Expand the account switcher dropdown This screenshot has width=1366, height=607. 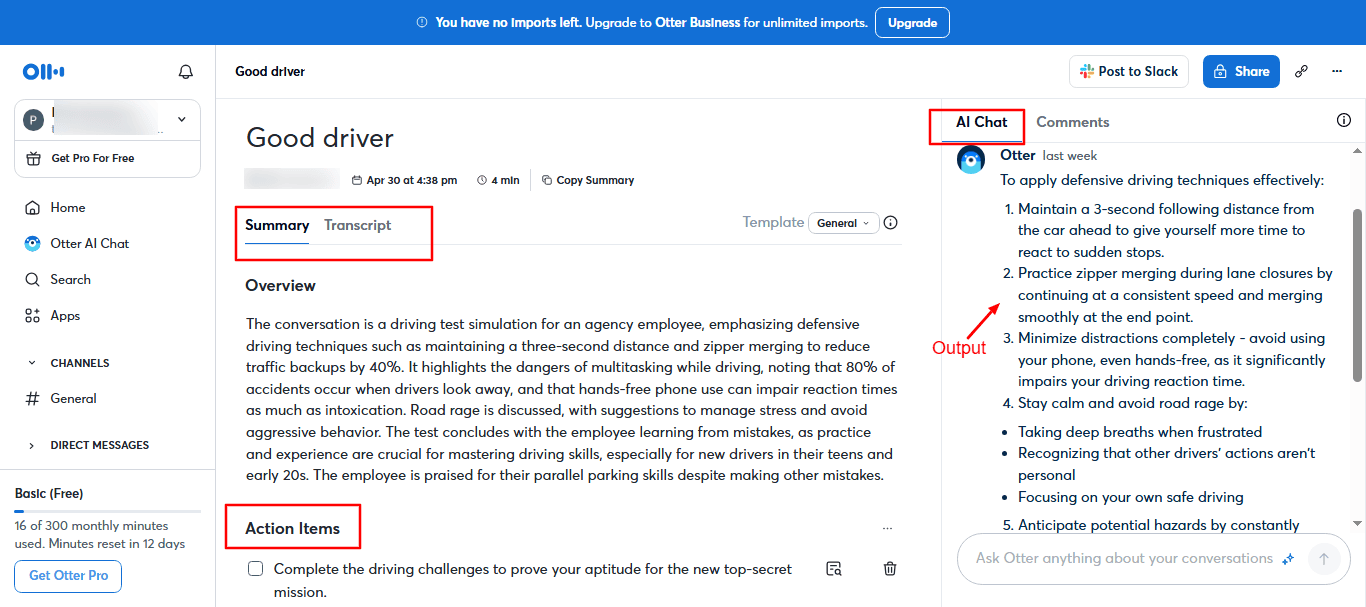(181, 120)
